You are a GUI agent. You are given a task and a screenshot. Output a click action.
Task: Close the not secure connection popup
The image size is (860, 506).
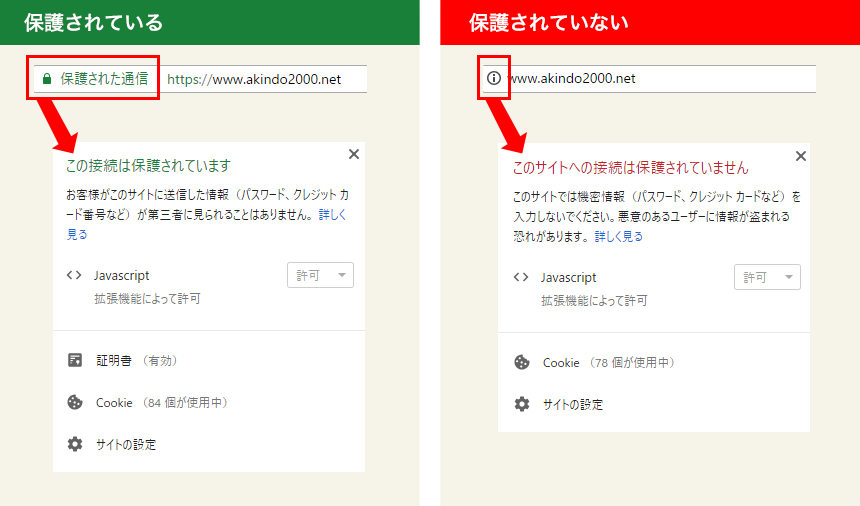click(x=800, y=156)
